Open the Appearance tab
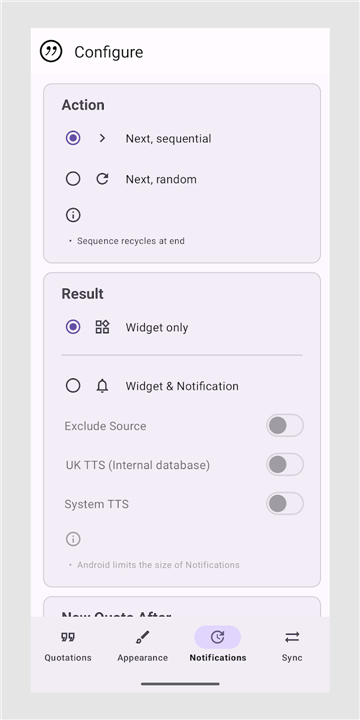Screen dimensions: 360x720 tap(142, 645)
